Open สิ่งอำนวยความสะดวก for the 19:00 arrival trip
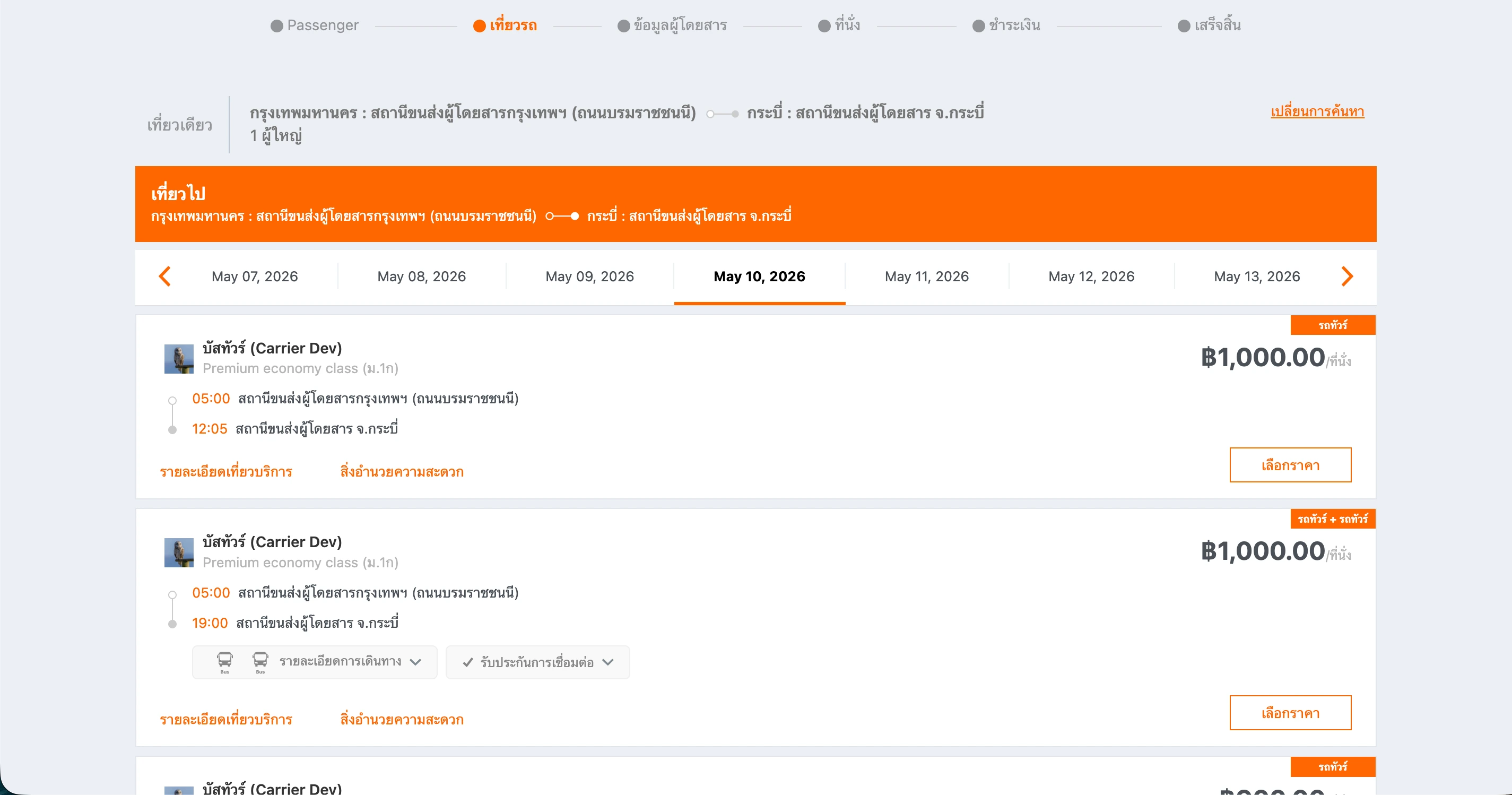The height and width of the screenshot is (795, 1512). (x=402, y=719)
